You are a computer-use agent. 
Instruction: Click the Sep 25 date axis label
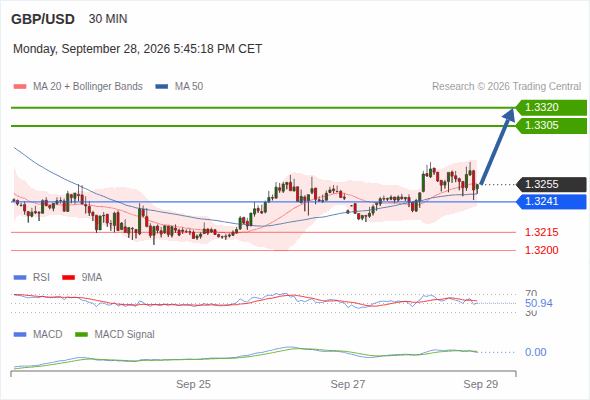193,385
